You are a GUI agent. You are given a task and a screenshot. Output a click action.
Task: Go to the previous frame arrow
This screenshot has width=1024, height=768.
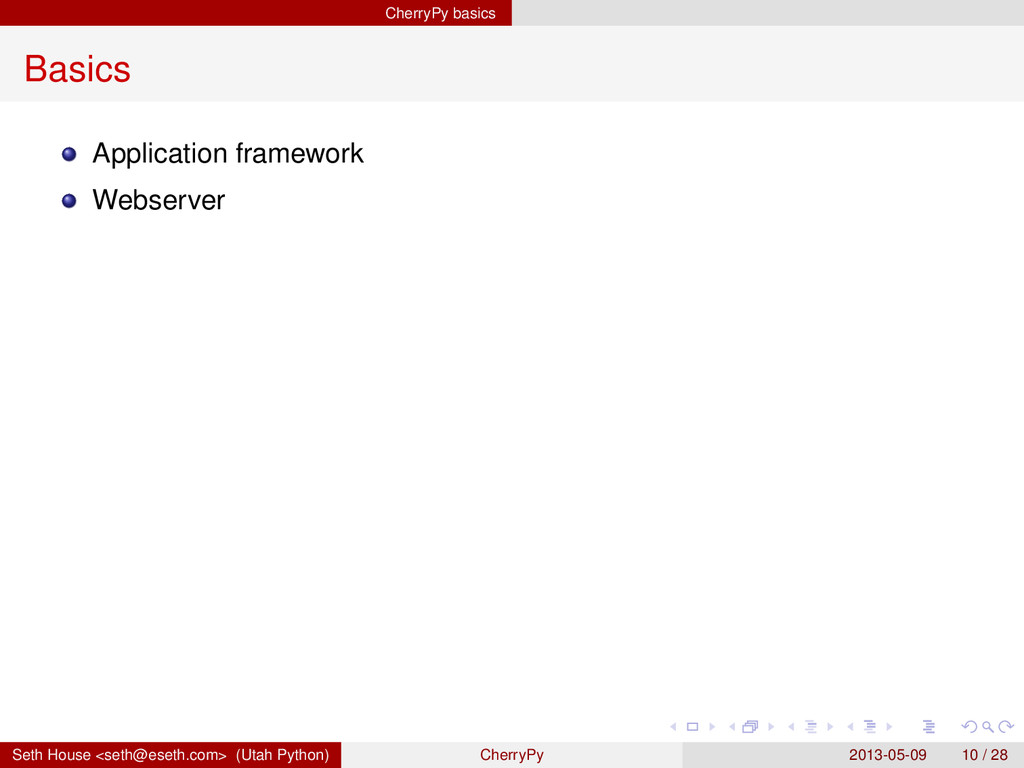732,726
